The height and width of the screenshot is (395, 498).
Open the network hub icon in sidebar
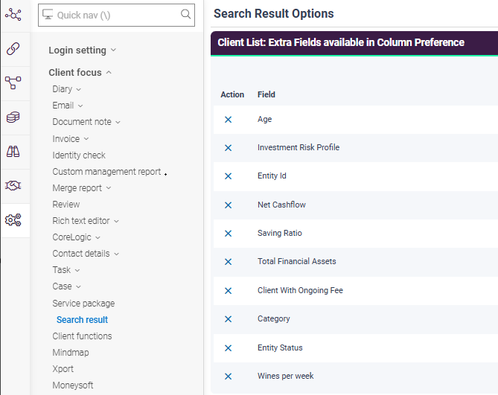click(13, 15)
